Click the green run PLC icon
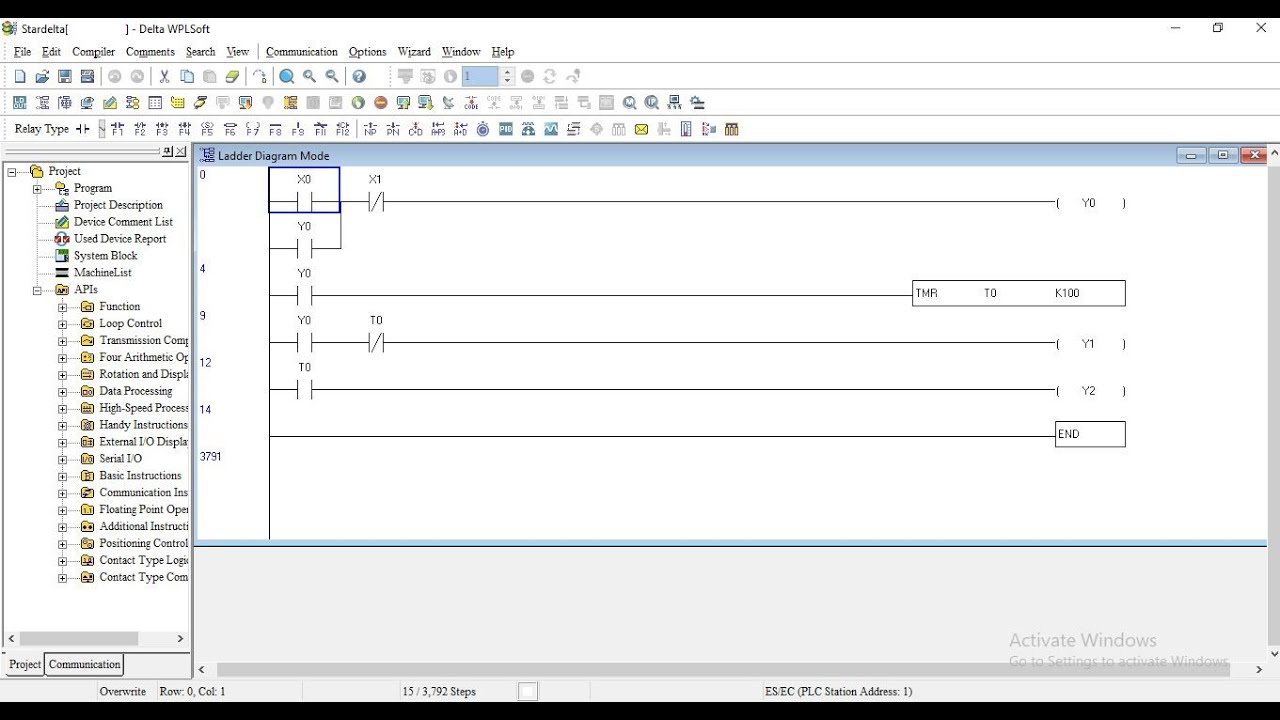Screen dimensions: 1280x720 point(358,102)
